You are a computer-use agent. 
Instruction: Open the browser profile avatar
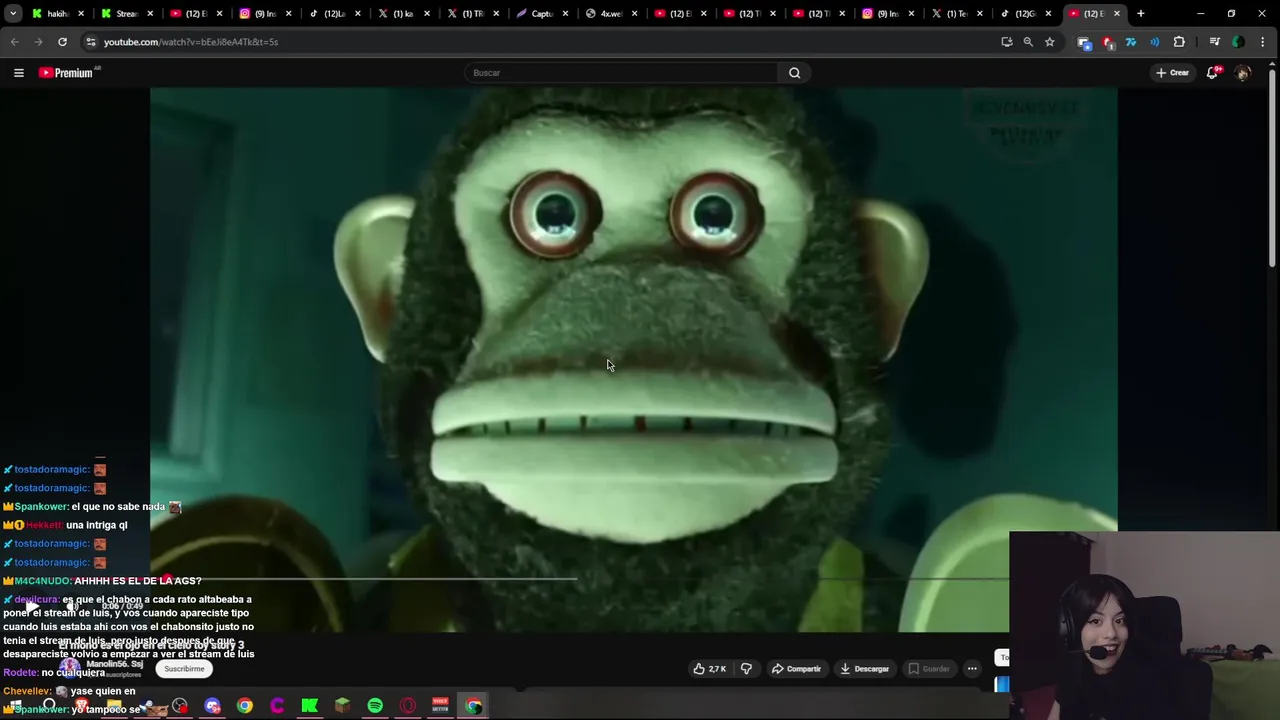click(x=1238, y=42)
